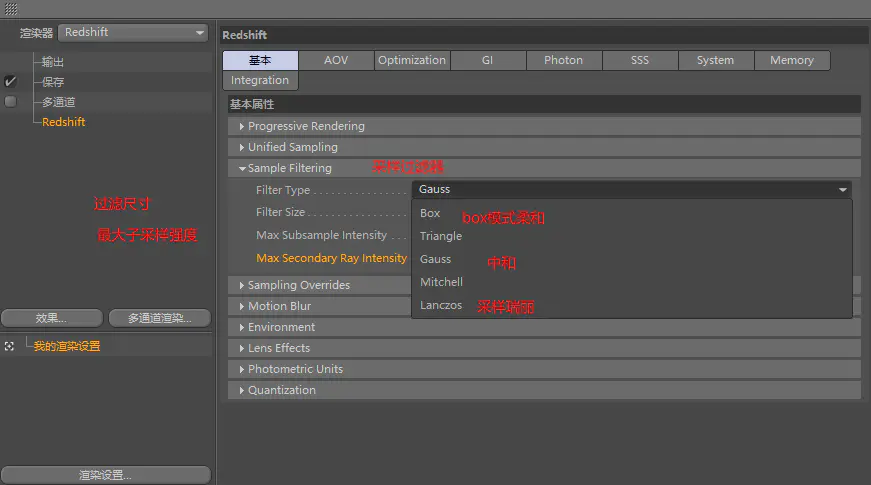Expand the Unified Sampling section

pyautogui.click(x=544, y=147)
